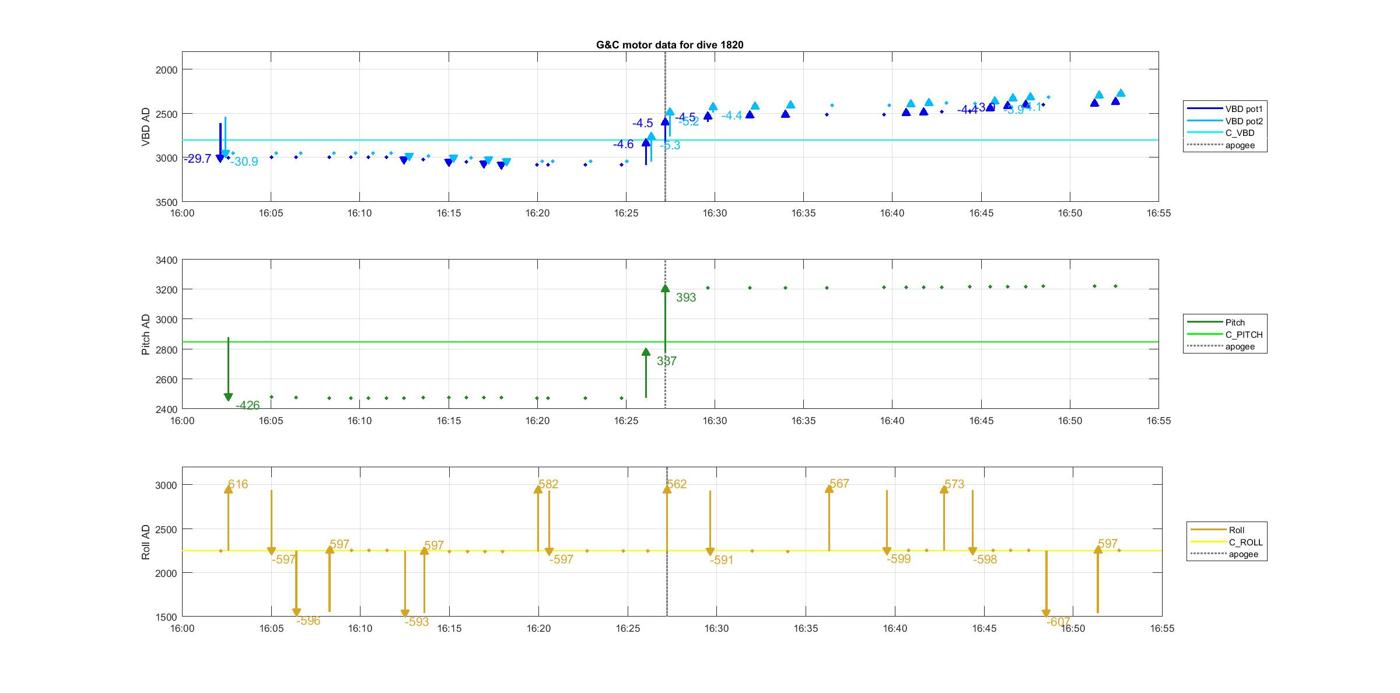Click the '-30.9' VBD data label
Image resolution: width=1400 pixels, height=693 pixels.
click(244, 162)
